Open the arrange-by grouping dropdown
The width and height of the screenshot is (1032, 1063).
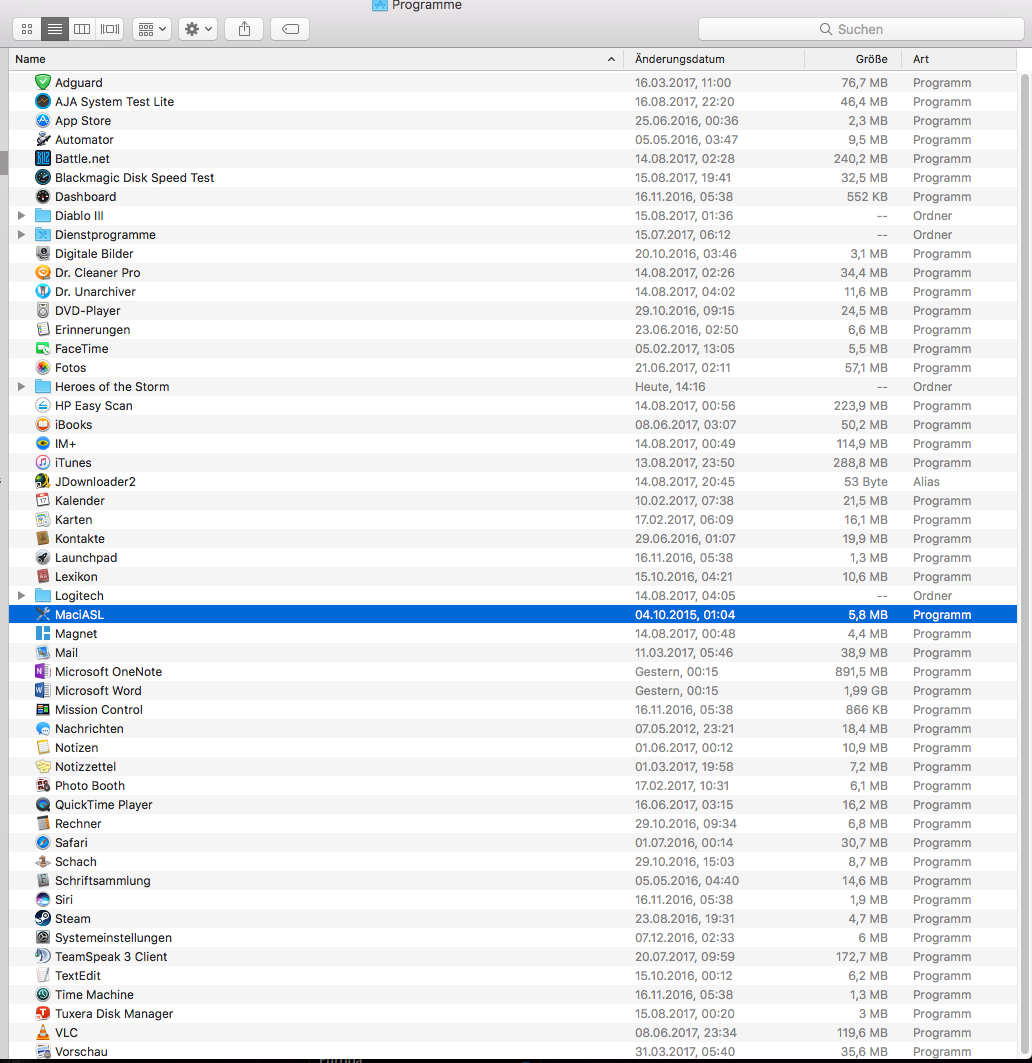tap(152, 29)
